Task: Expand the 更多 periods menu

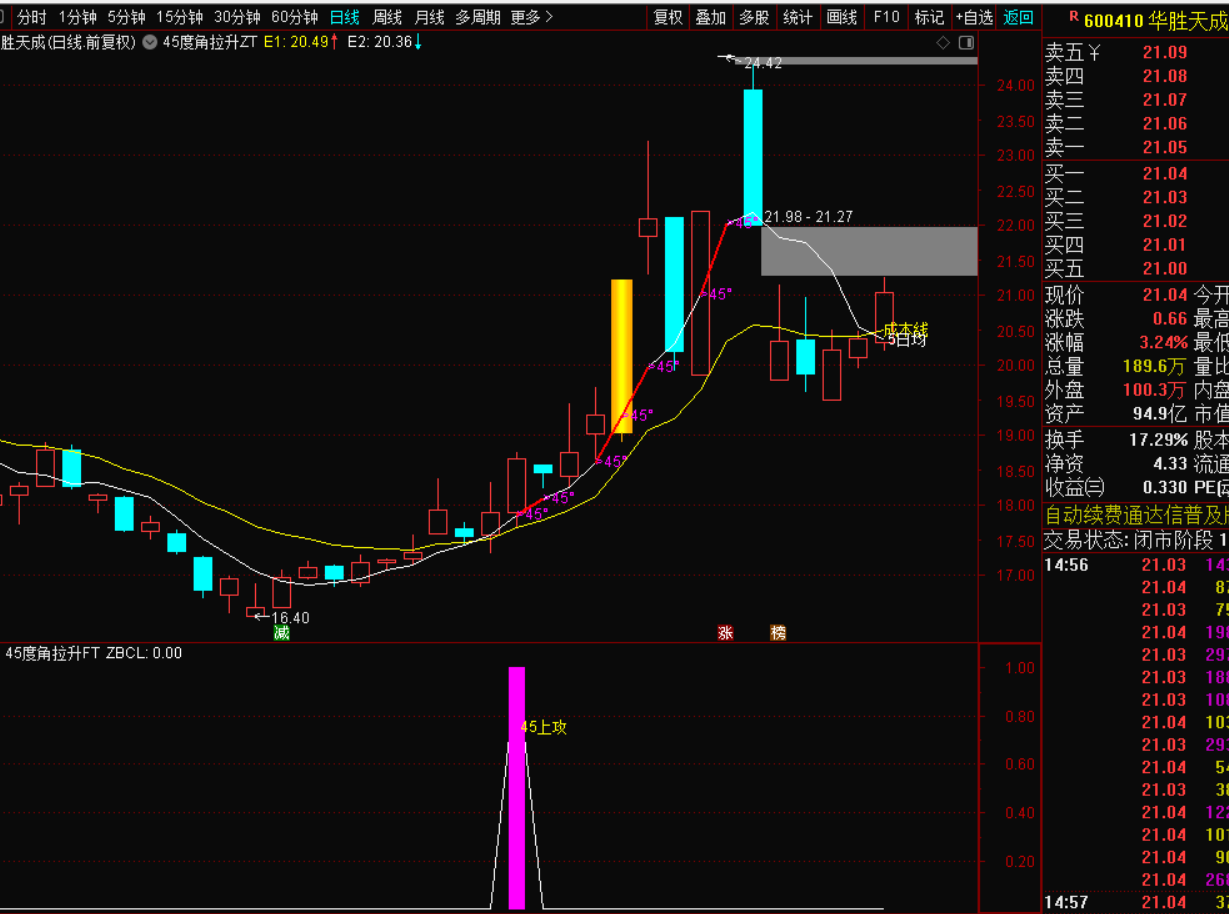Action: coord(531,17)
